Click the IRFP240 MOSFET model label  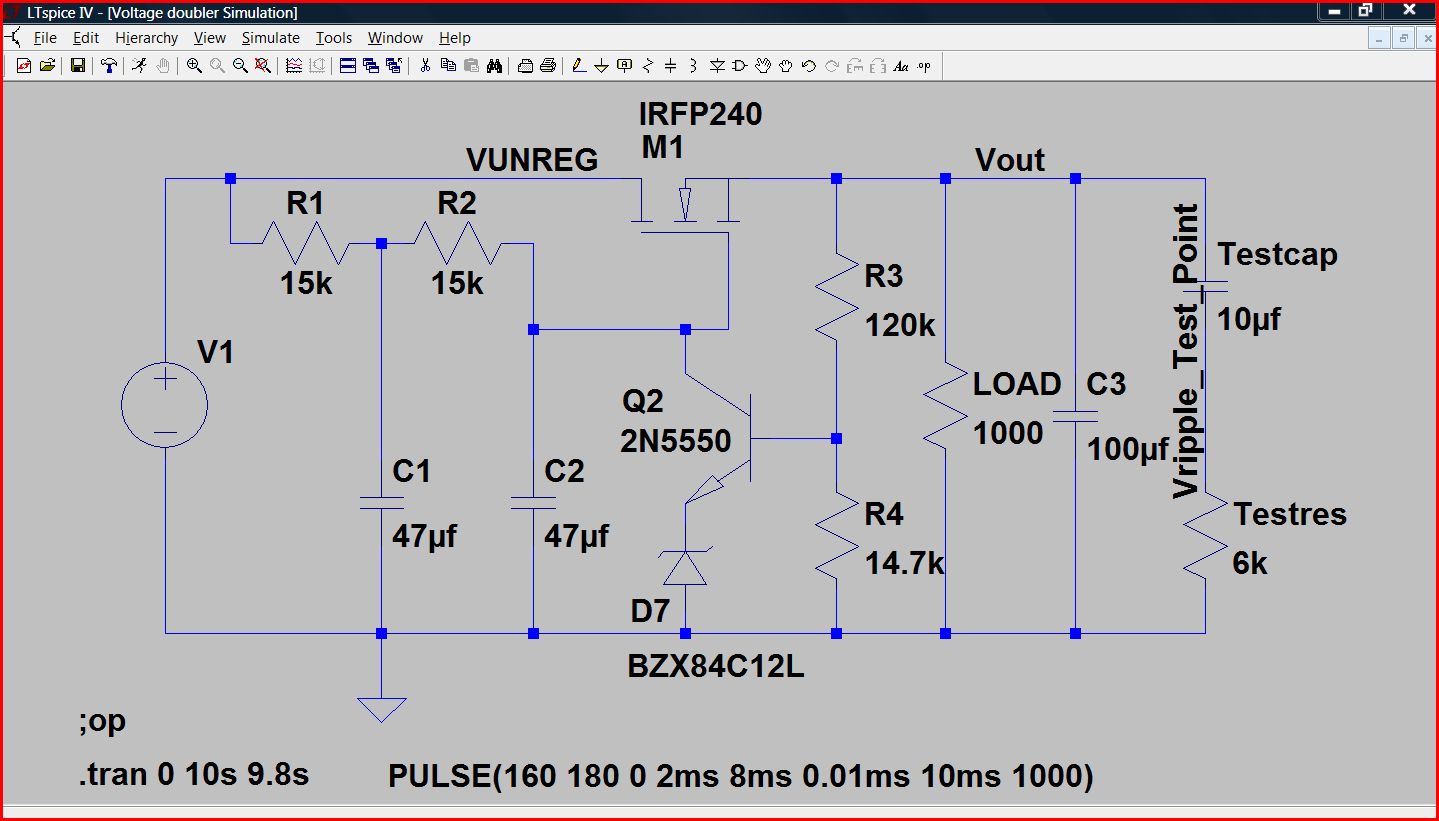(700, 115)
